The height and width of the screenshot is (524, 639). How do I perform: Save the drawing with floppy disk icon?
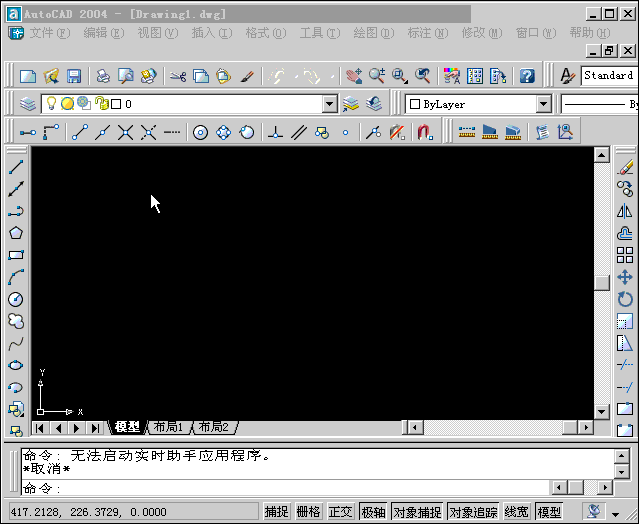(x=74, y=76)
